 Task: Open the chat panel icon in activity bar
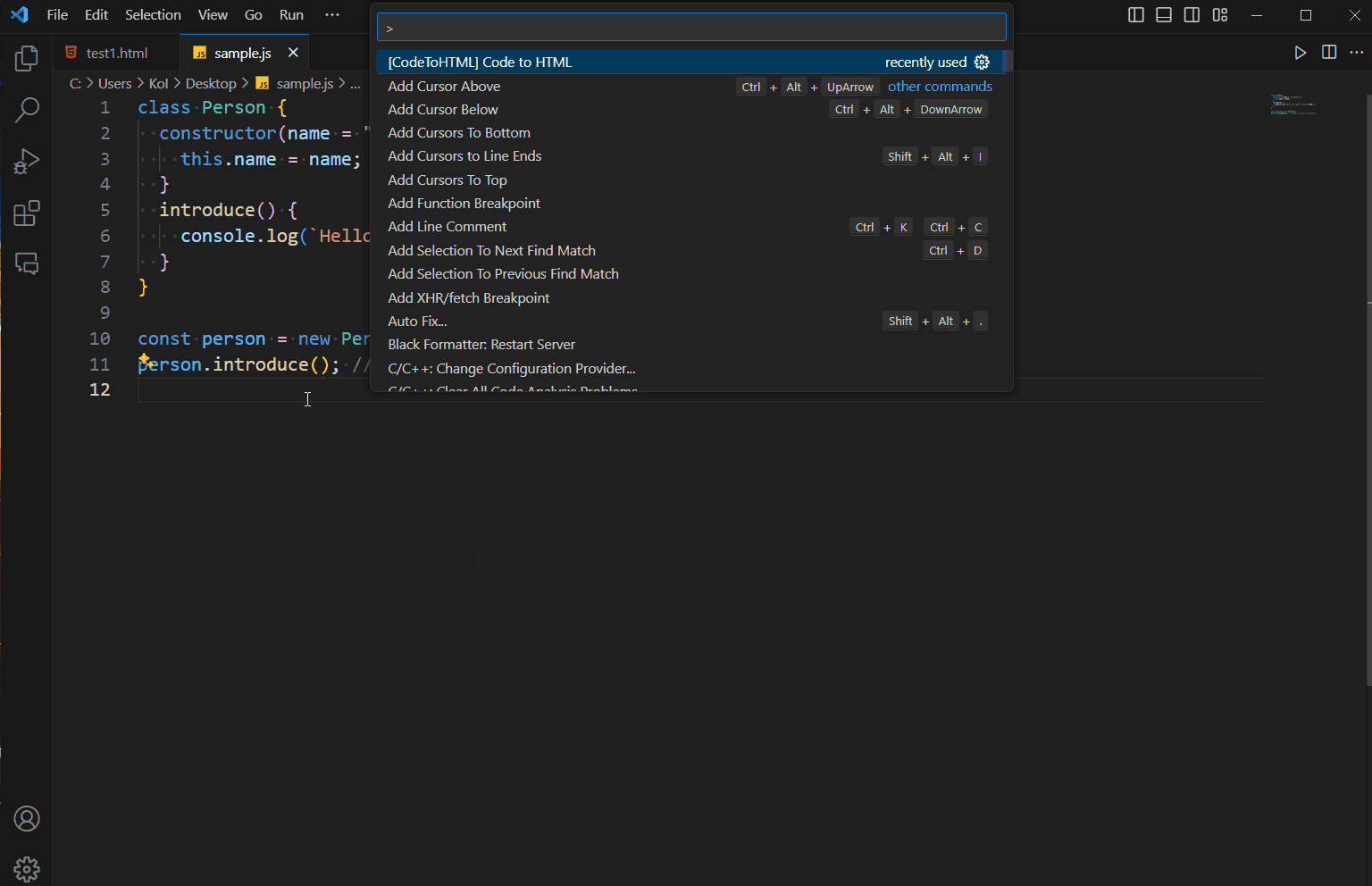[x=27, y=263]
